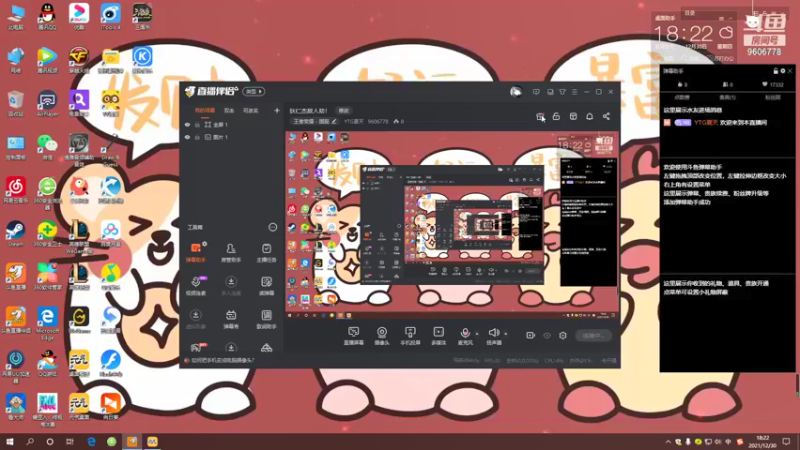
Task: Hide the 全屏 1 source layer
Action: [x=187, y=124]
